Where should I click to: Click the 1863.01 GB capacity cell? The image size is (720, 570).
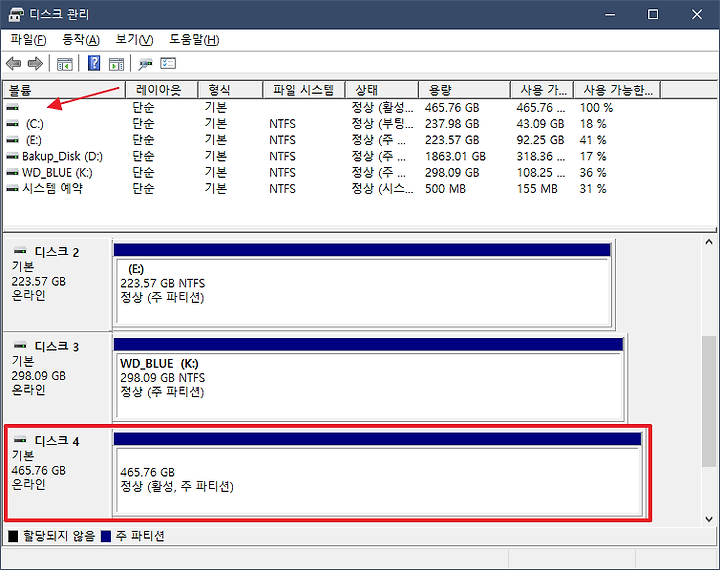click(x=455, y=157)
